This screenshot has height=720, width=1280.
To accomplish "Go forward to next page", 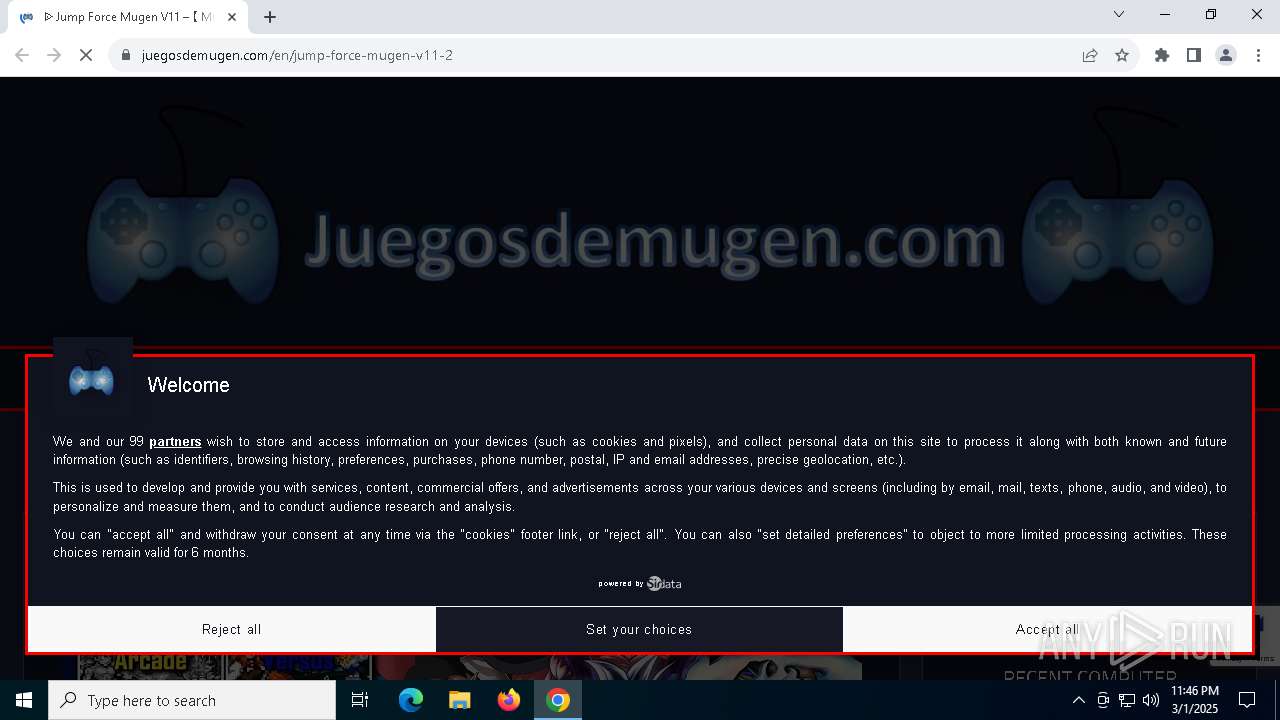I will click(54, 55).
